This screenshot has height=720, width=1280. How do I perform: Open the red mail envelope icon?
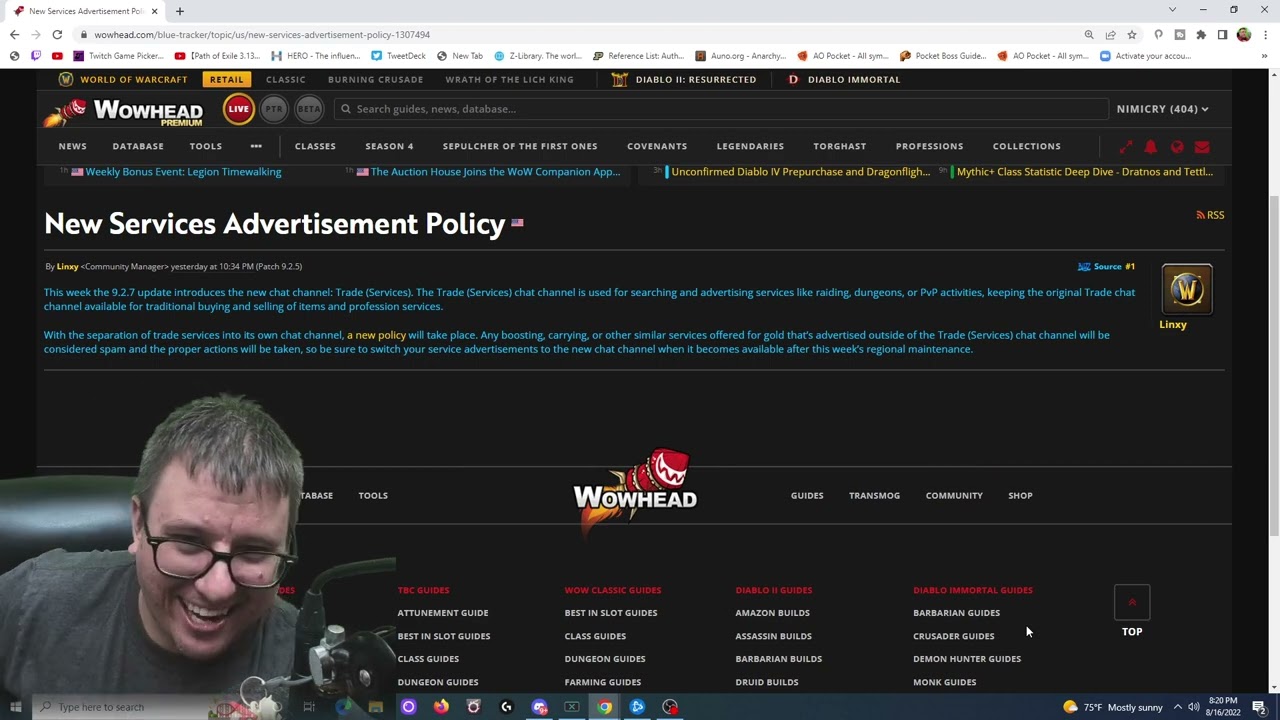pos(1202,147)
